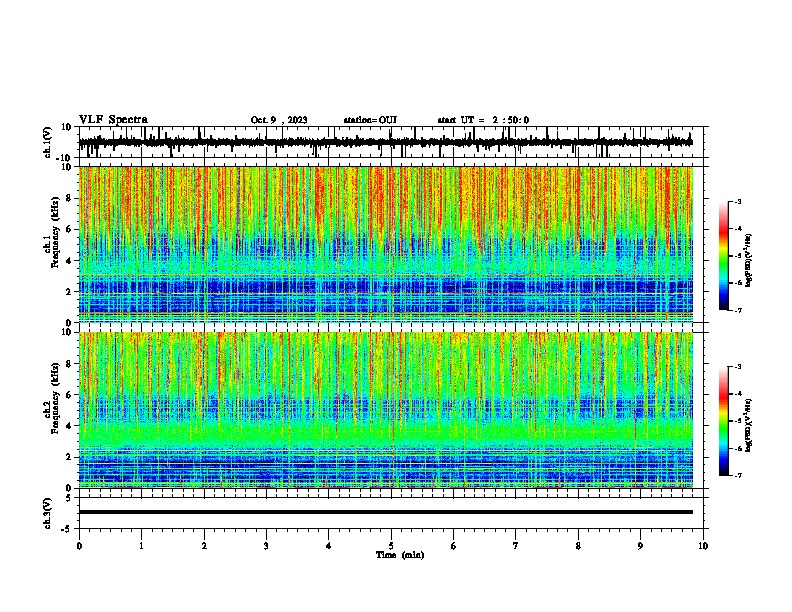This screenshot has height=612, width=792.
Task: Click the ch.3(V) axis label
Action: (x=48, y=513)
